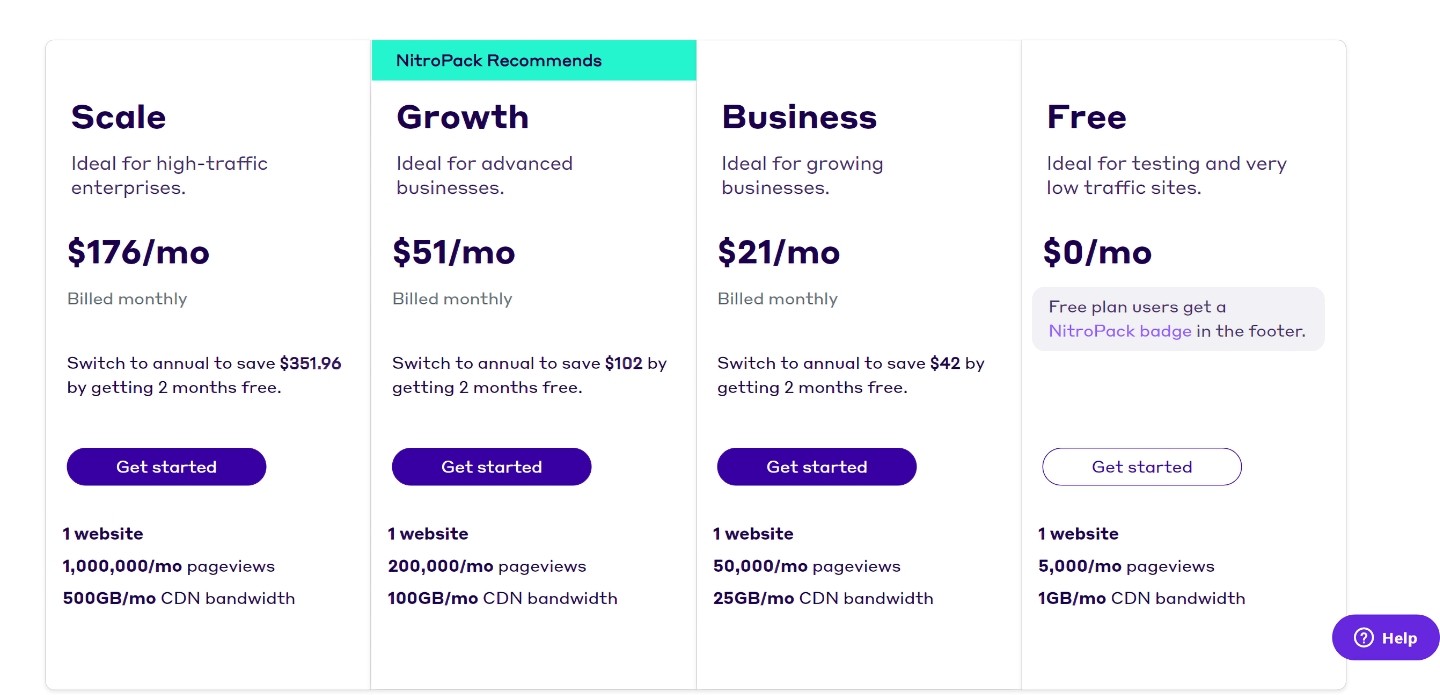Click the Scale plan's $351.96 annual savings text

pyautogui.click(x=310, y=363)
